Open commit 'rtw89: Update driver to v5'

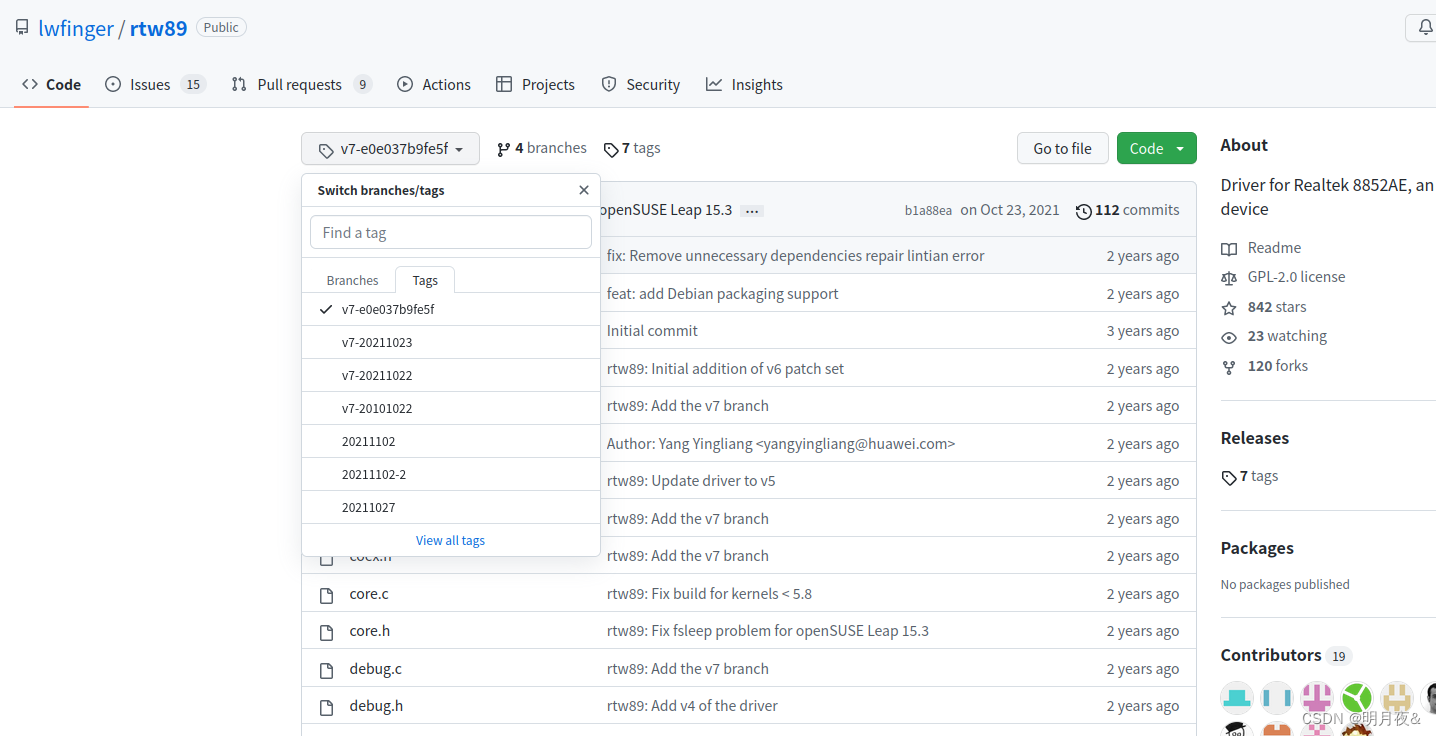click(x=691, y=480)
